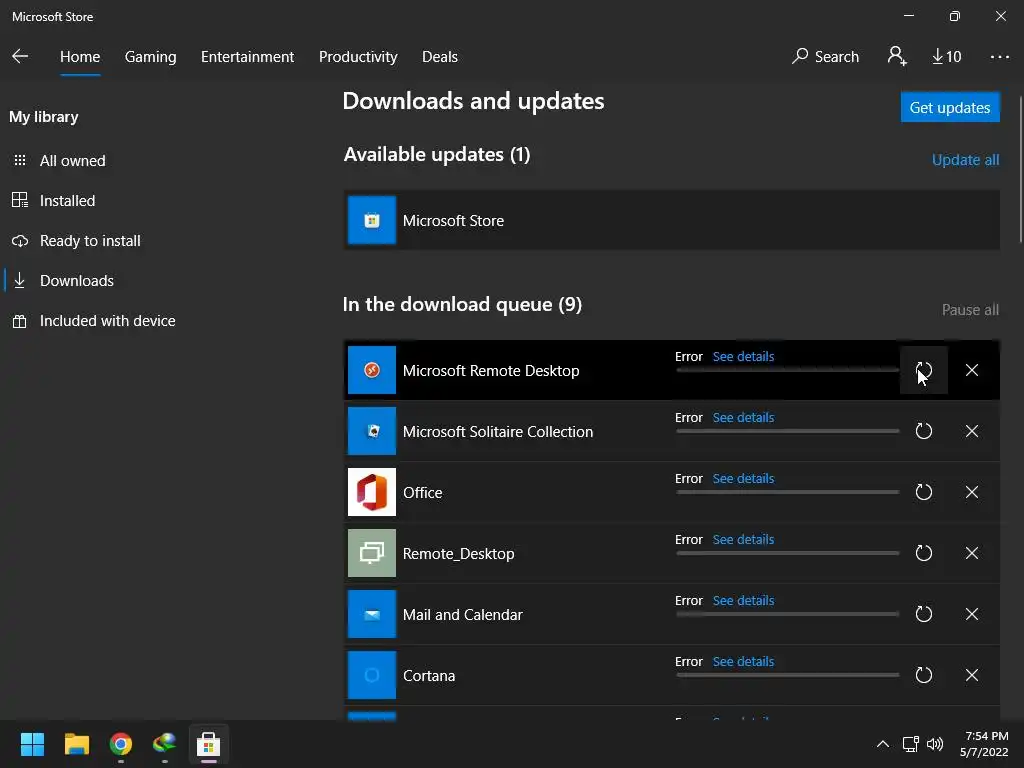Cancel Mail and Calendar download
This screenshot has width=1024, height=768.
[x=972, y=614]
